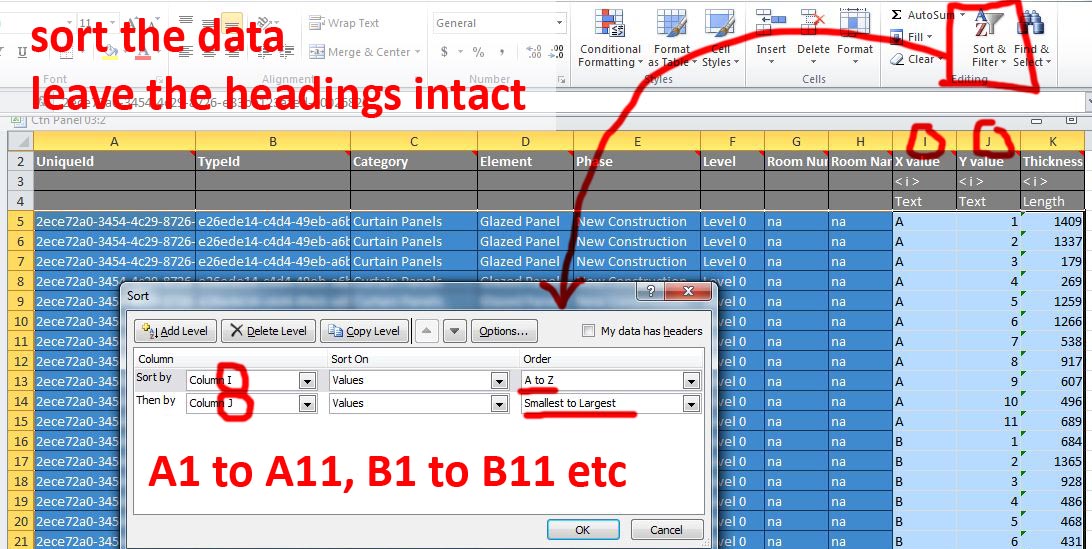Click the Sort dialog help question mark
This screenshot has height=549, width=1092.
(x=650, y=291)
